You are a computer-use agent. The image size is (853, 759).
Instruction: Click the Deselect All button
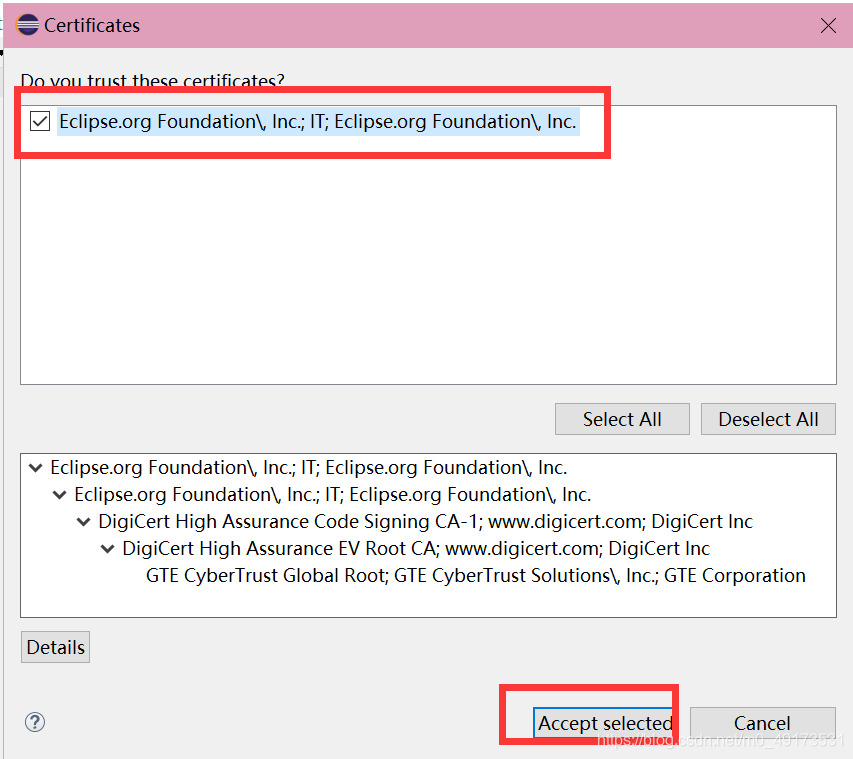(768, 419)
